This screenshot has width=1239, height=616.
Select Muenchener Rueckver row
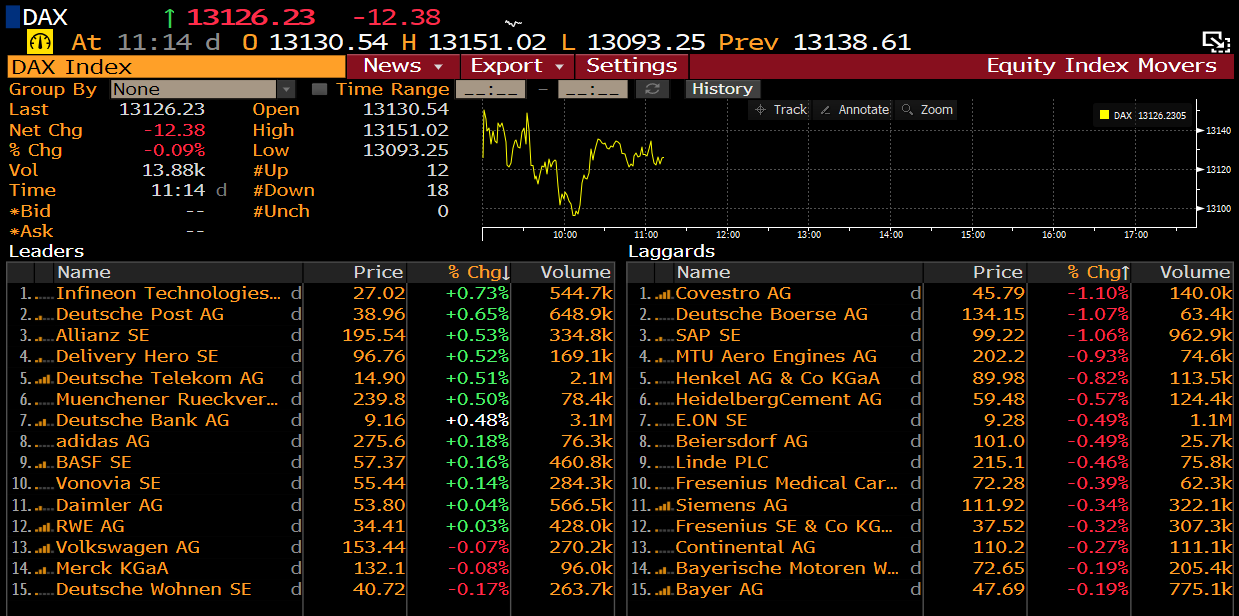[x=310, y=400]
